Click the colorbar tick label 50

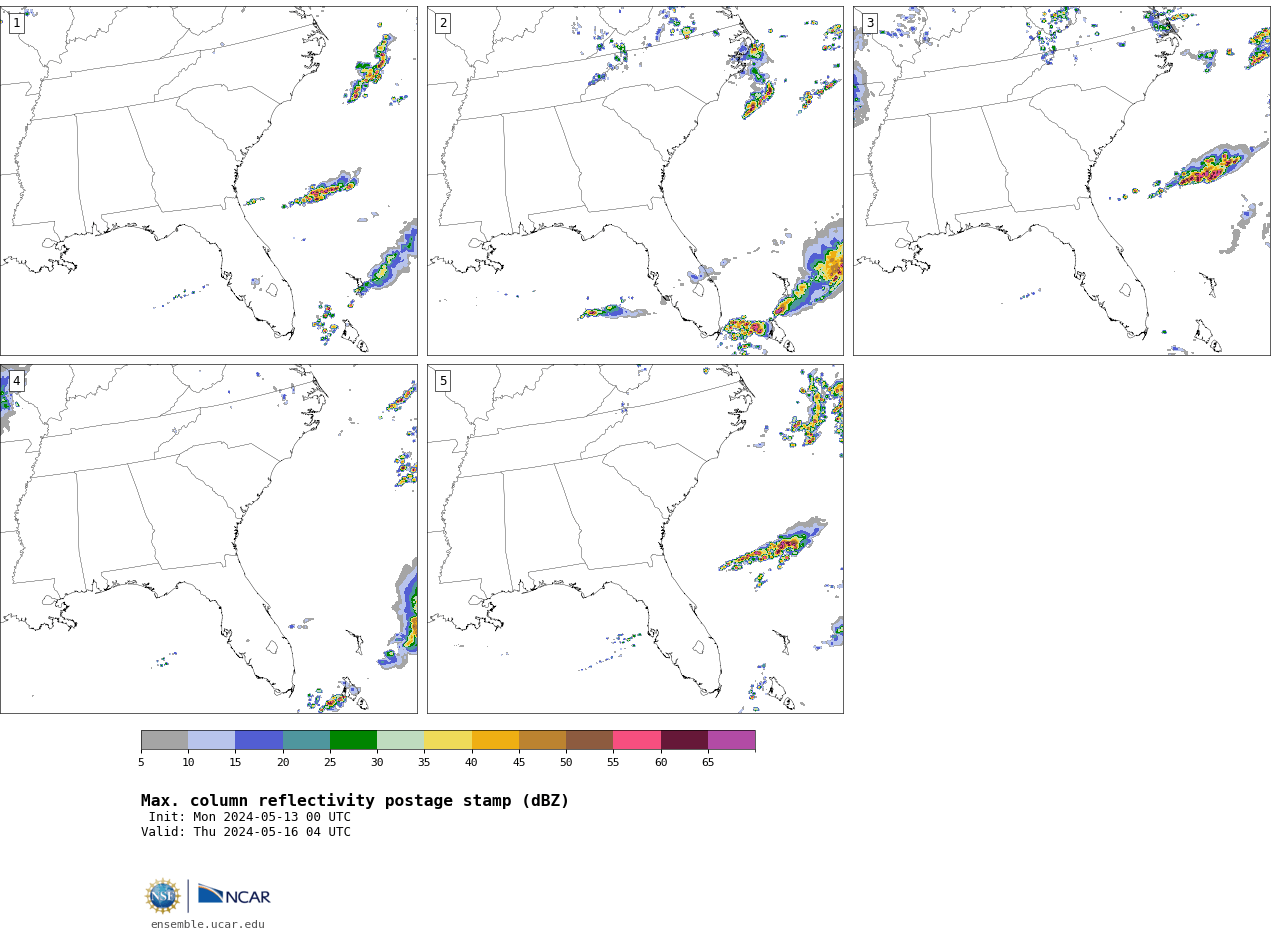click(566, 763)
